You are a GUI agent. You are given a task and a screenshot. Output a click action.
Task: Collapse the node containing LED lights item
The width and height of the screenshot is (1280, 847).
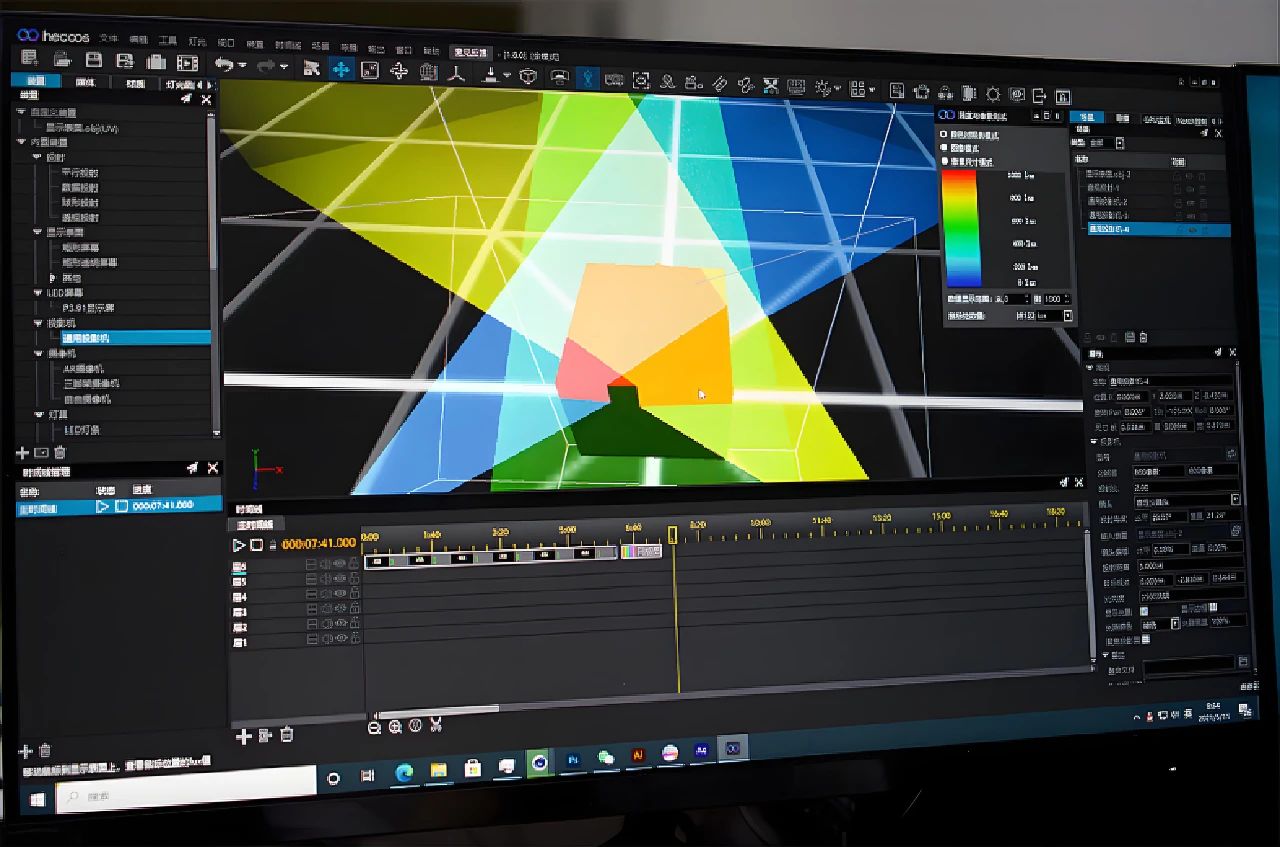(x=37, y=413)
